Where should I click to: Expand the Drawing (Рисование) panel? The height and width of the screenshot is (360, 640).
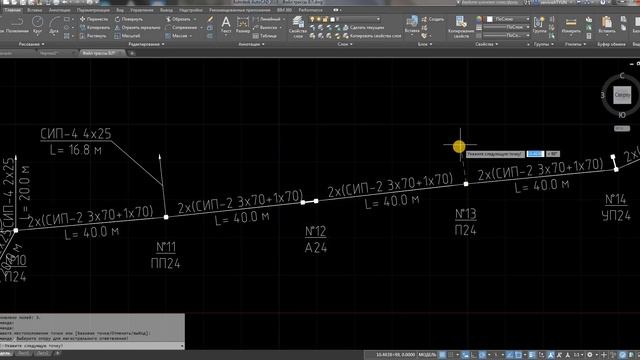pos(31,44)
